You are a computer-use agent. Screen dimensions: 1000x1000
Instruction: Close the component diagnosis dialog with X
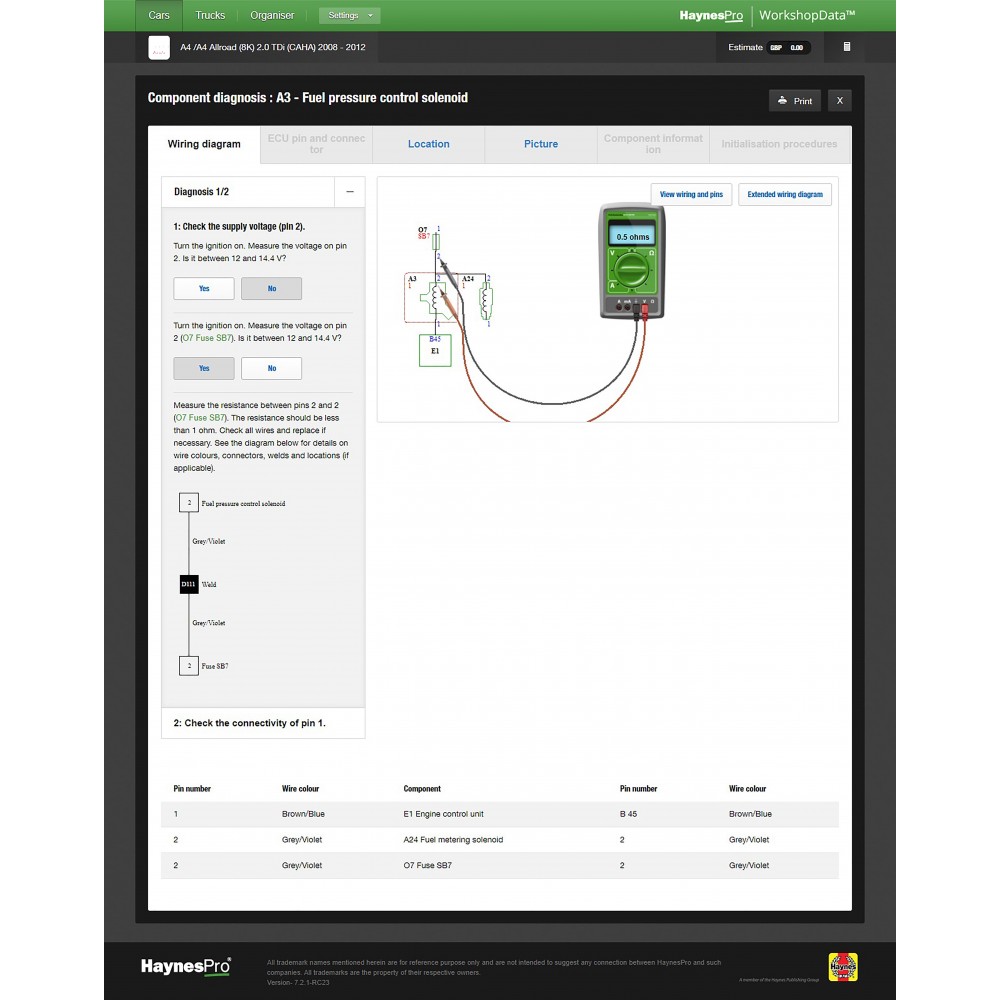[839, 100]
